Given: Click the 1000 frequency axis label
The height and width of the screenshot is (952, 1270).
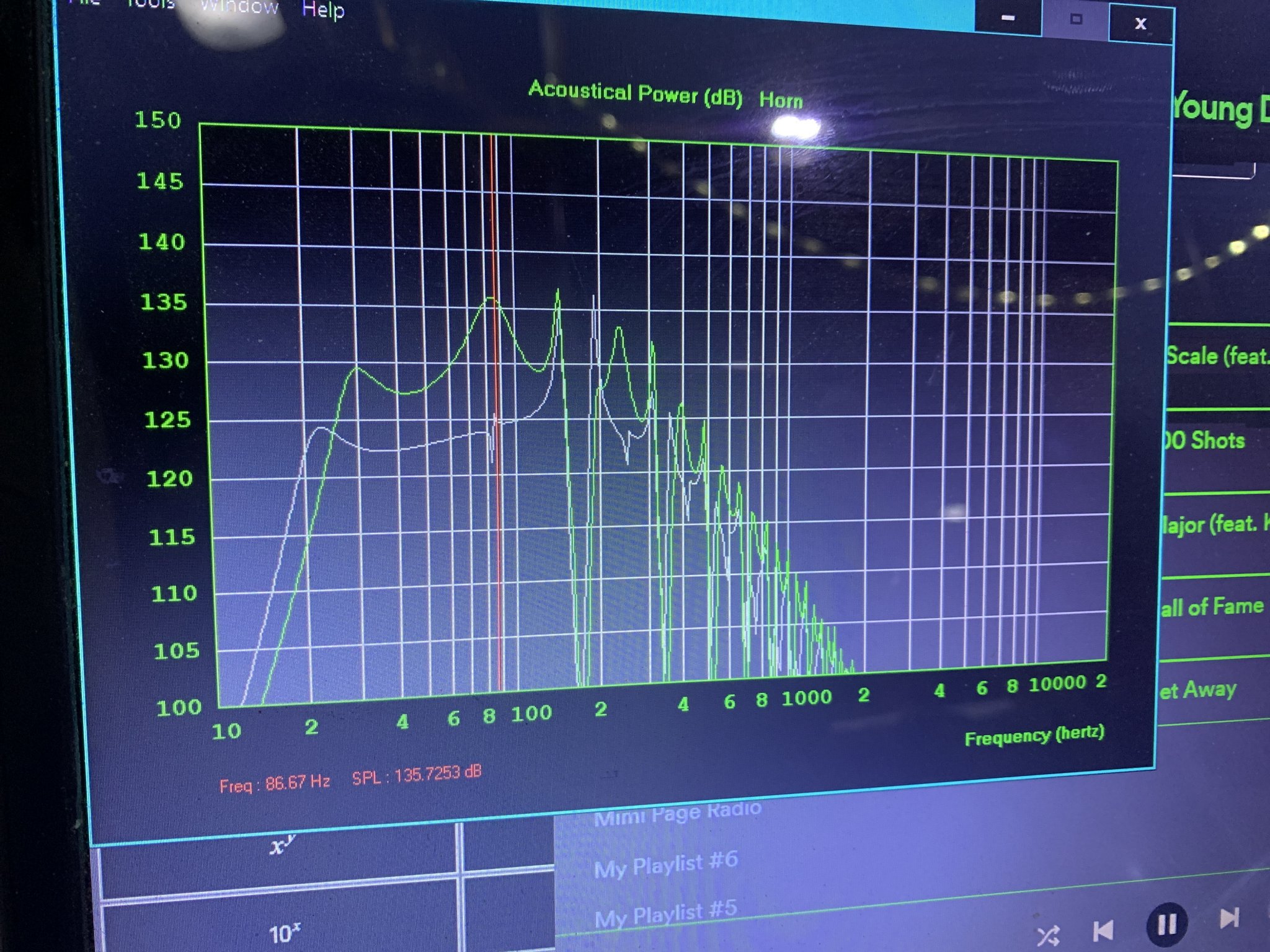Looking at the screenshot, I should (x=806, y=698).
